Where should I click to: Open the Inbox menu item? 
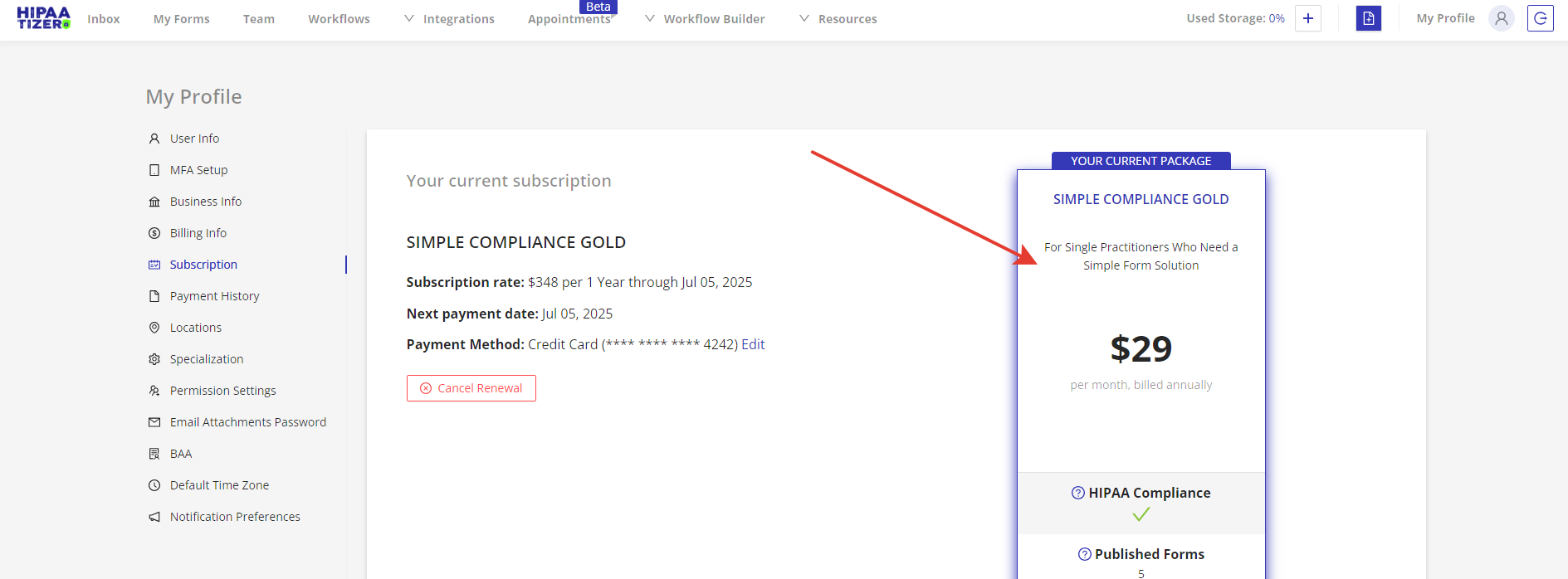[x=104, y=19]
